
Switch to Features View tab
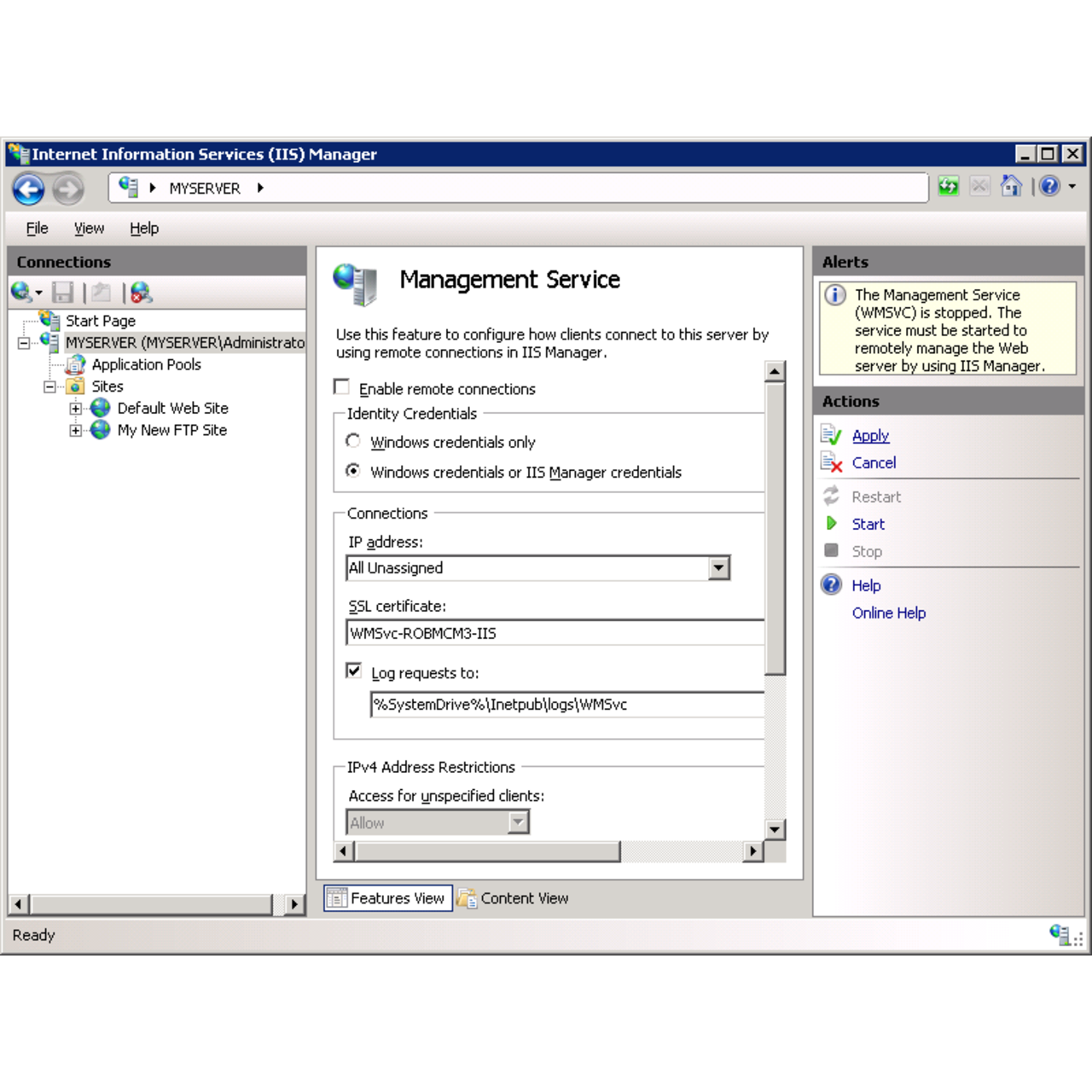(x=388, y=898)
